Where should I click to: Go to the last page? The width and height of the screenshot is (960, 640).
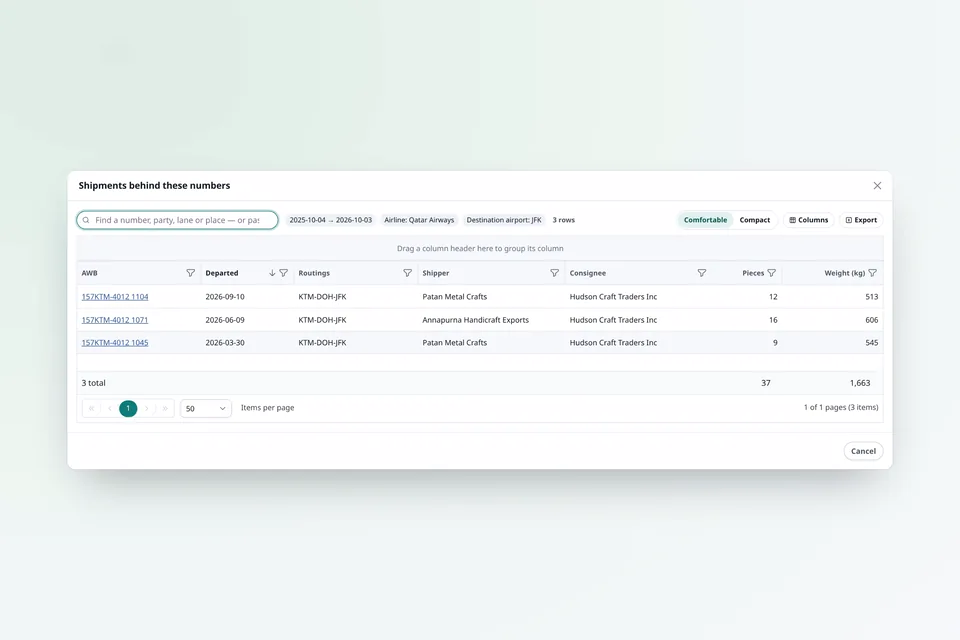tap(165, 408)
